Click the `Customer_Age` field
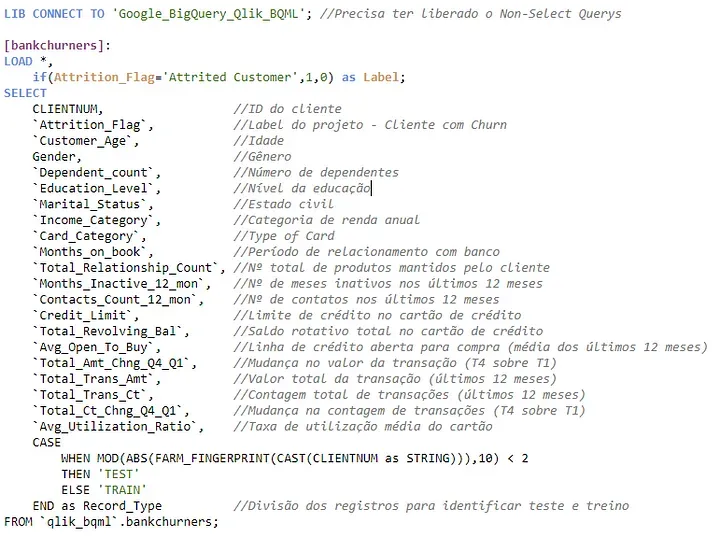 [85, 141]
